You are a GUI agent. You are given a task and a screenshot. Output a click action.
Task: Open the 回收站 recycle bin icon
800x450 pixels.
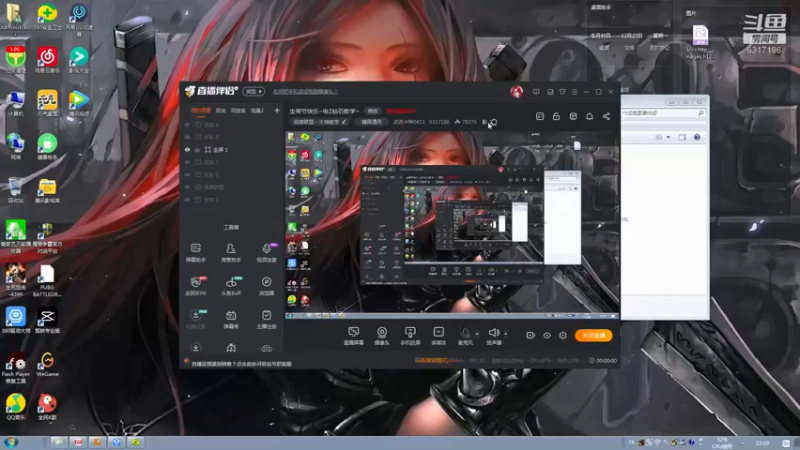(x=15, y=190)
